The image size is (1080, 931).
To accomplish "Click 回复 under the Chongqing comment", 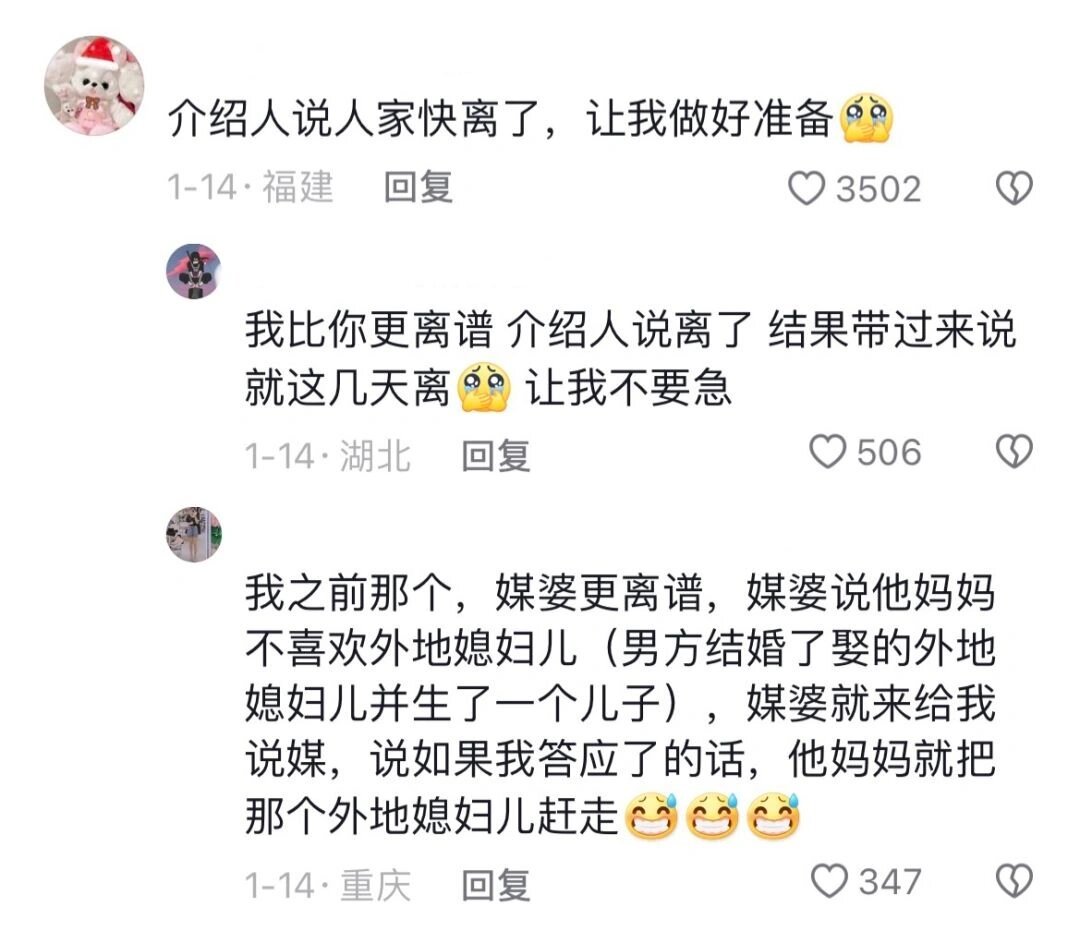I will pyautogui.click(x=496, y=885).
